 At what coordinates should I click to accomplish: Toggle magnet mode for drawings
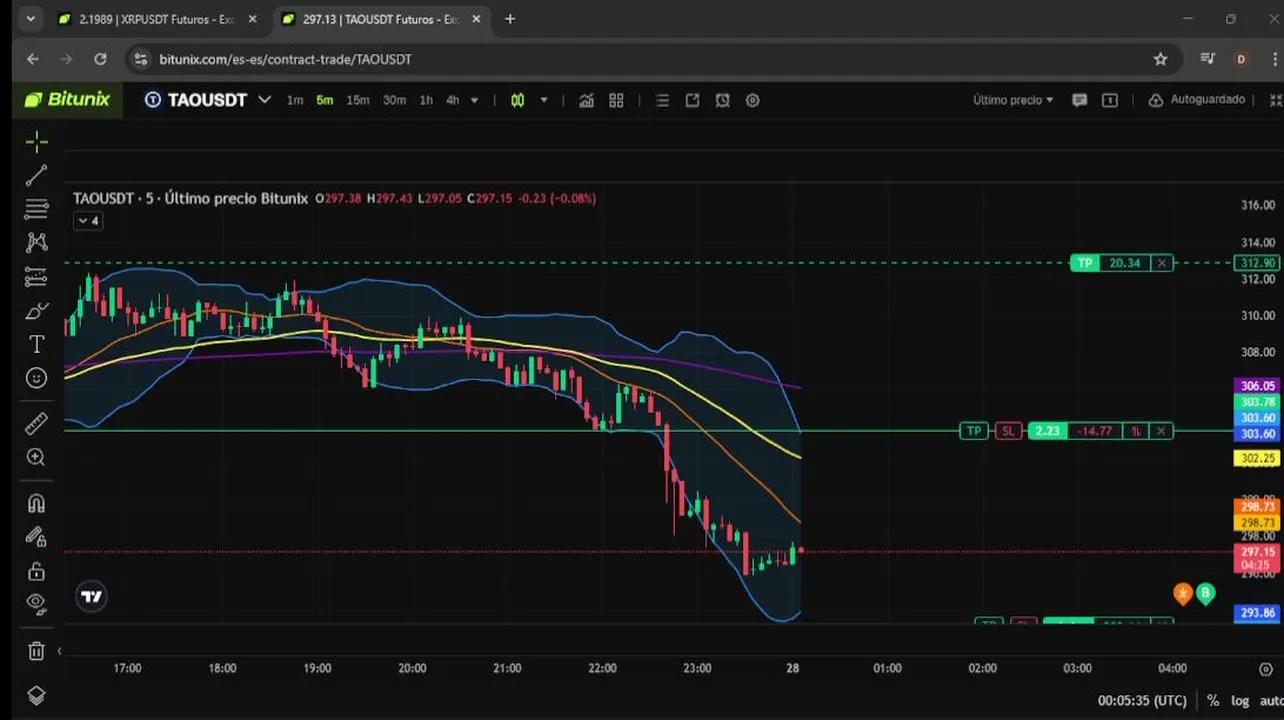(x=36, y=503)
